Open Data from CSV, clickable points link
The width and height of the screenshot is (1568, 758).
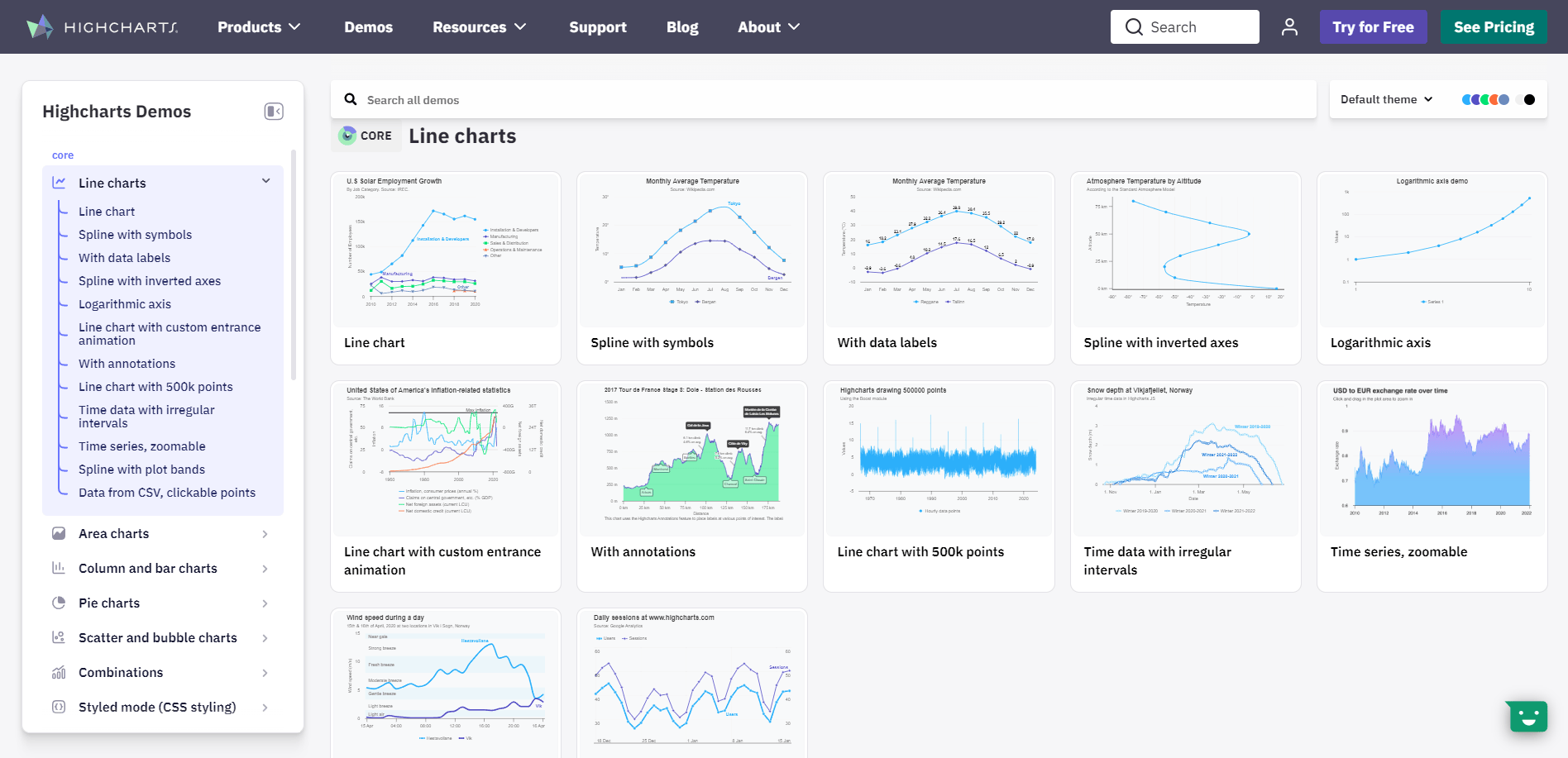[x=167, y=493]
